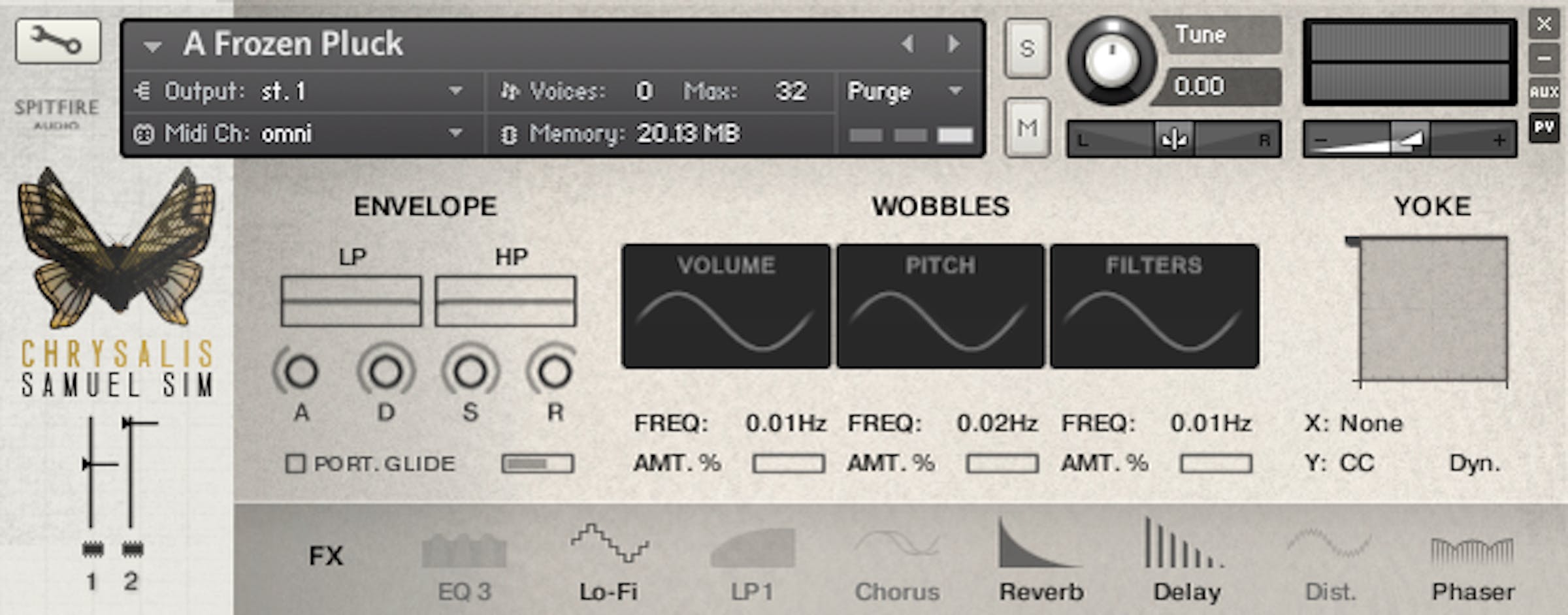
Task: Toggle the Chorus effect icon
Action: pos(896,544)
